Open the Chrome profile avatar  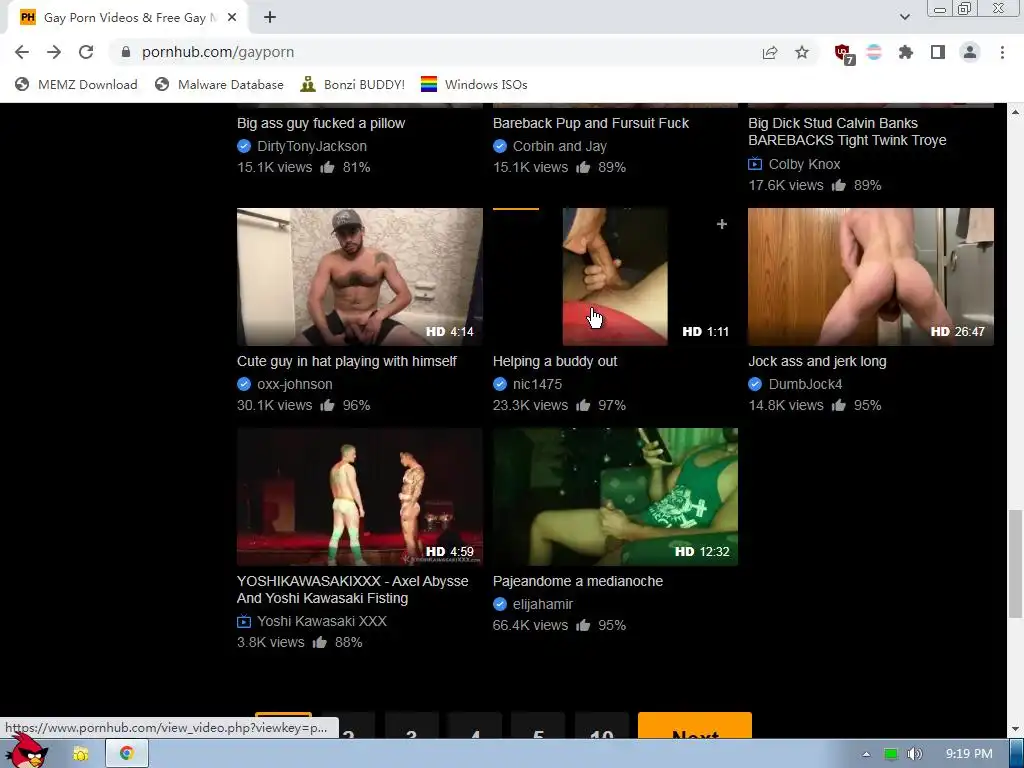pyautogui.click(x=970, y=52)
